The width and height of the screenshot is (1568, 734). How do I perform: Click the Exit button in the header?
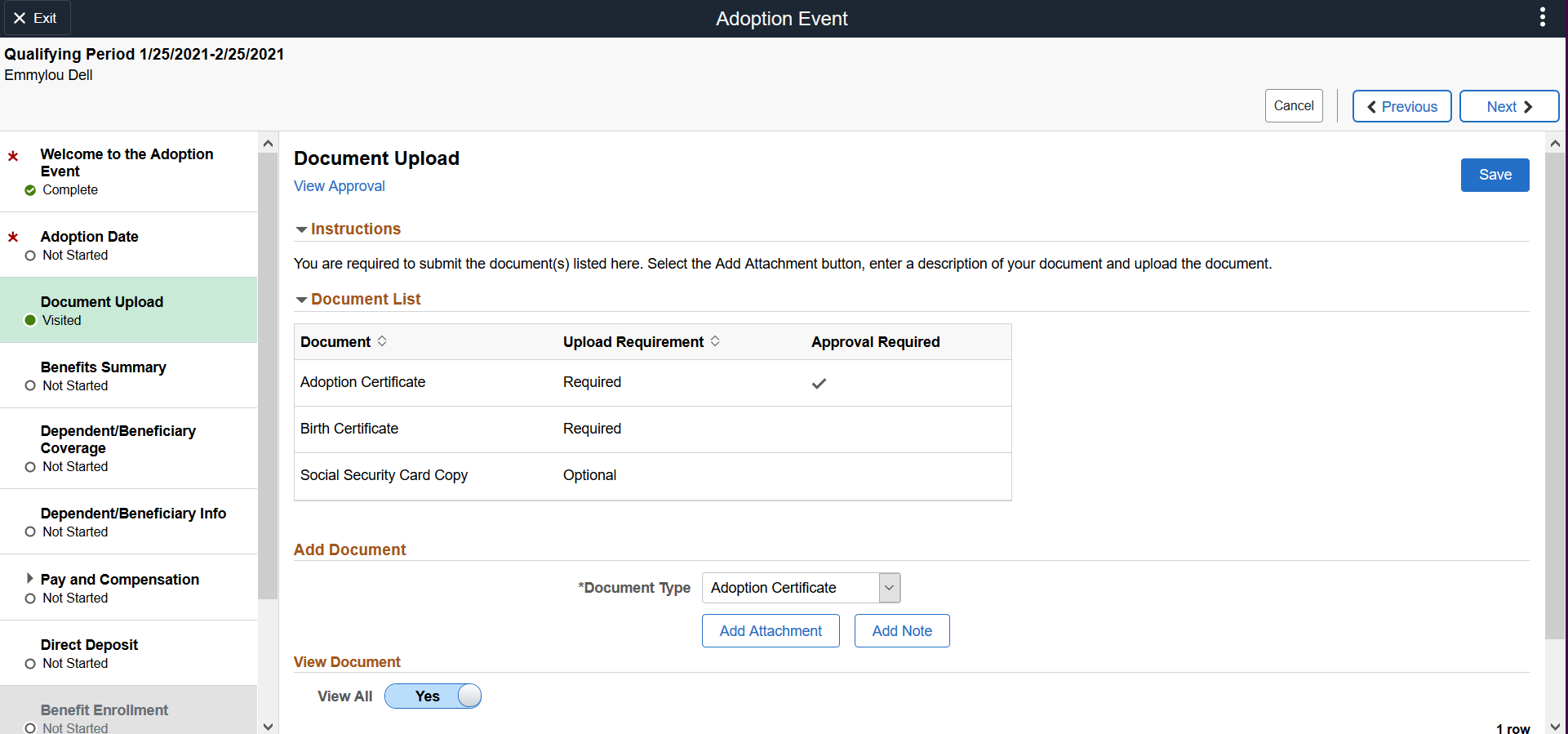click(36, 18)
